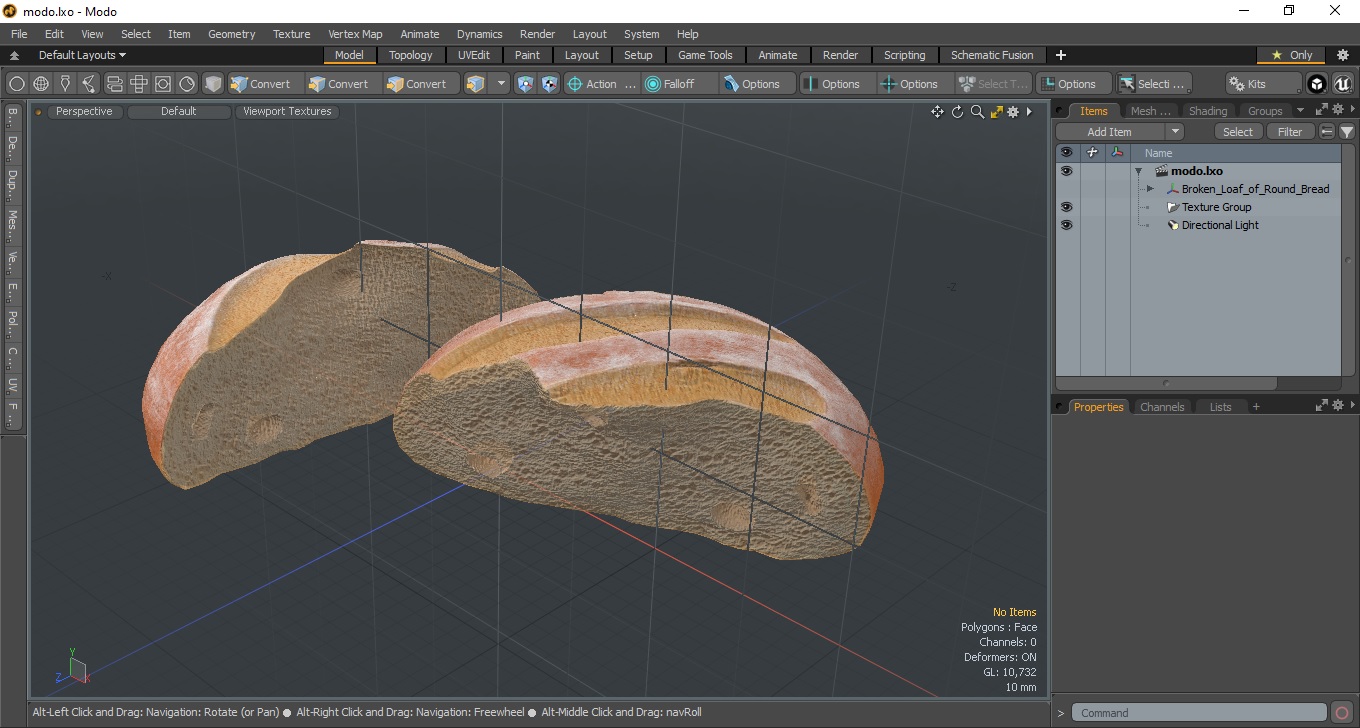Click the first shield symmetry icon

525,84
